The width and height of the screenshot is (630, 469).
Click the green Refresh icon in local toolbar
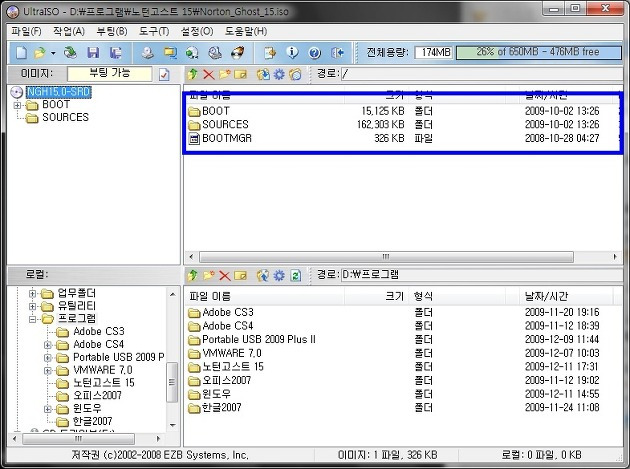(296, 275)
